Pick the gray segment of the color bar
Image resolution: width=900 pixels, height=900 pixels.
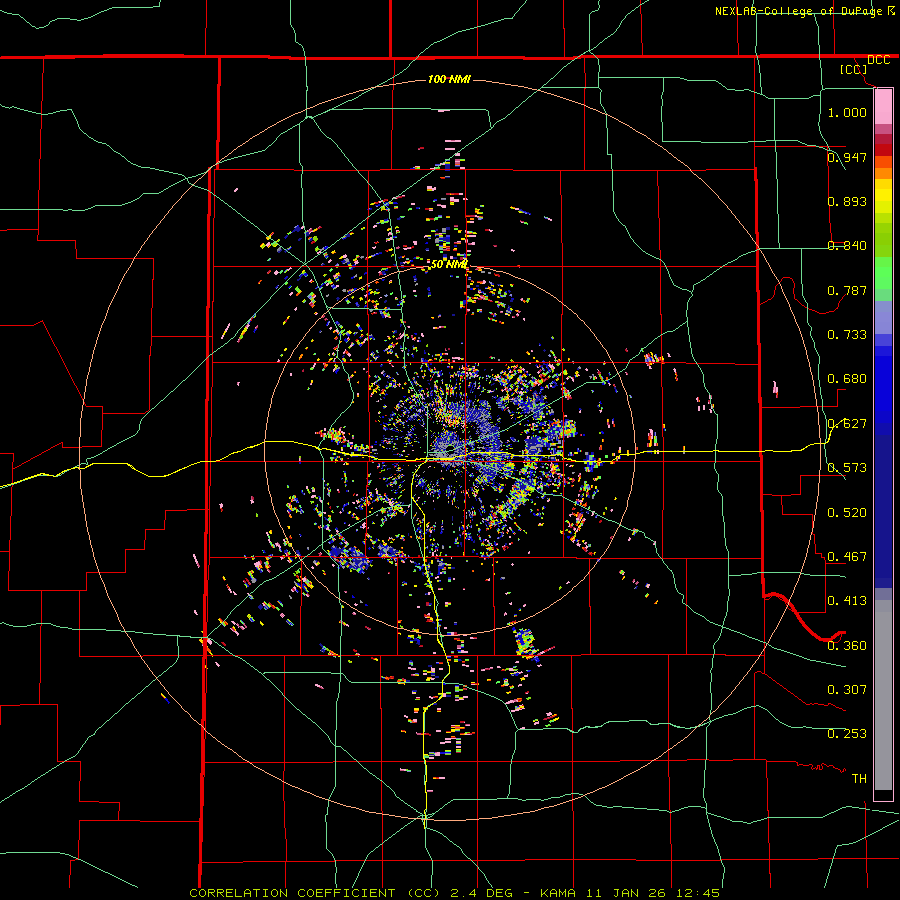pos(883,695)
